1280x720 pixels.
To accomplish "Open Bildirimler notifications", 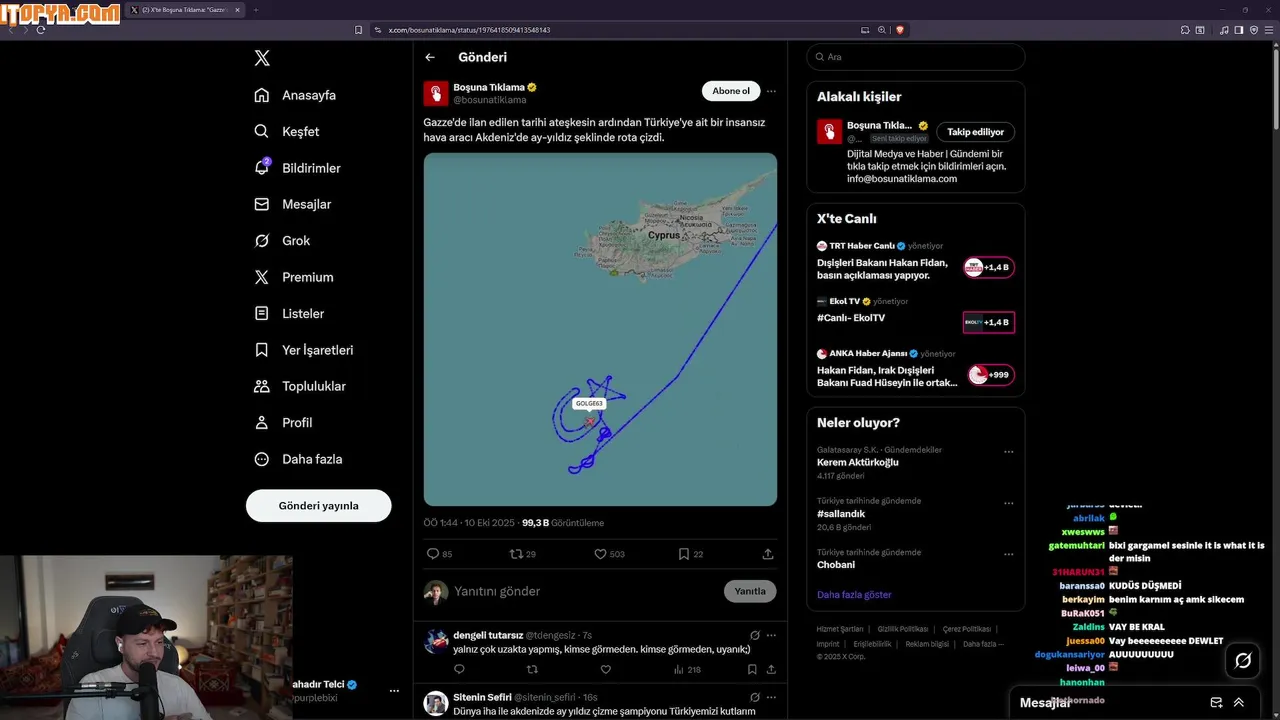I will click(x=297, y=168).
